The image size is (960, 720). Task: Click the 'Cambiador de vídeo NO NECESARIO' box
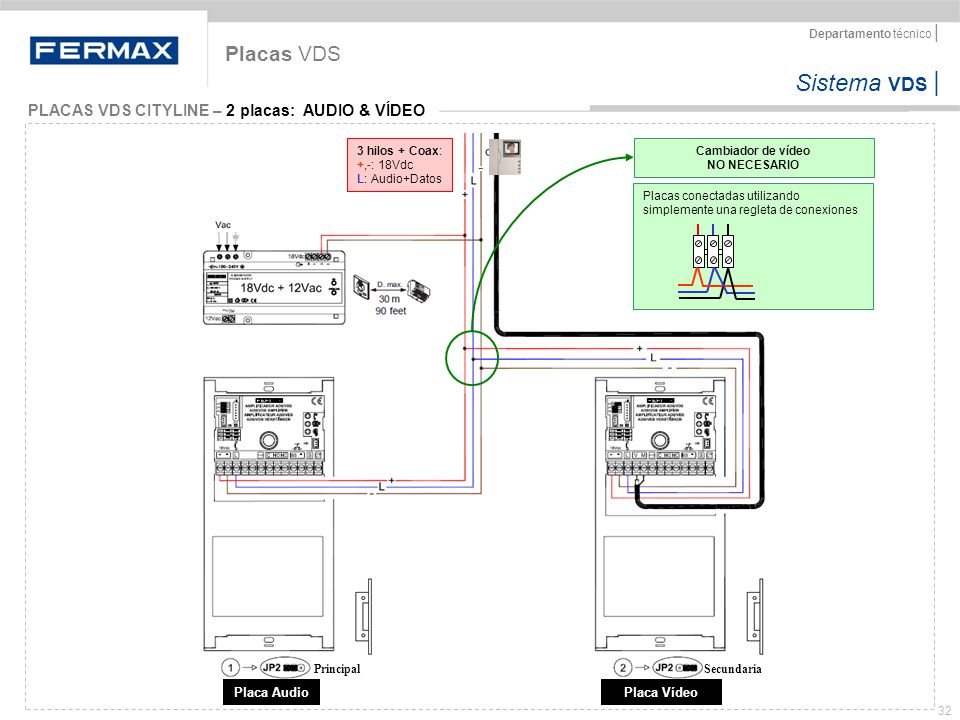(754, 158)
